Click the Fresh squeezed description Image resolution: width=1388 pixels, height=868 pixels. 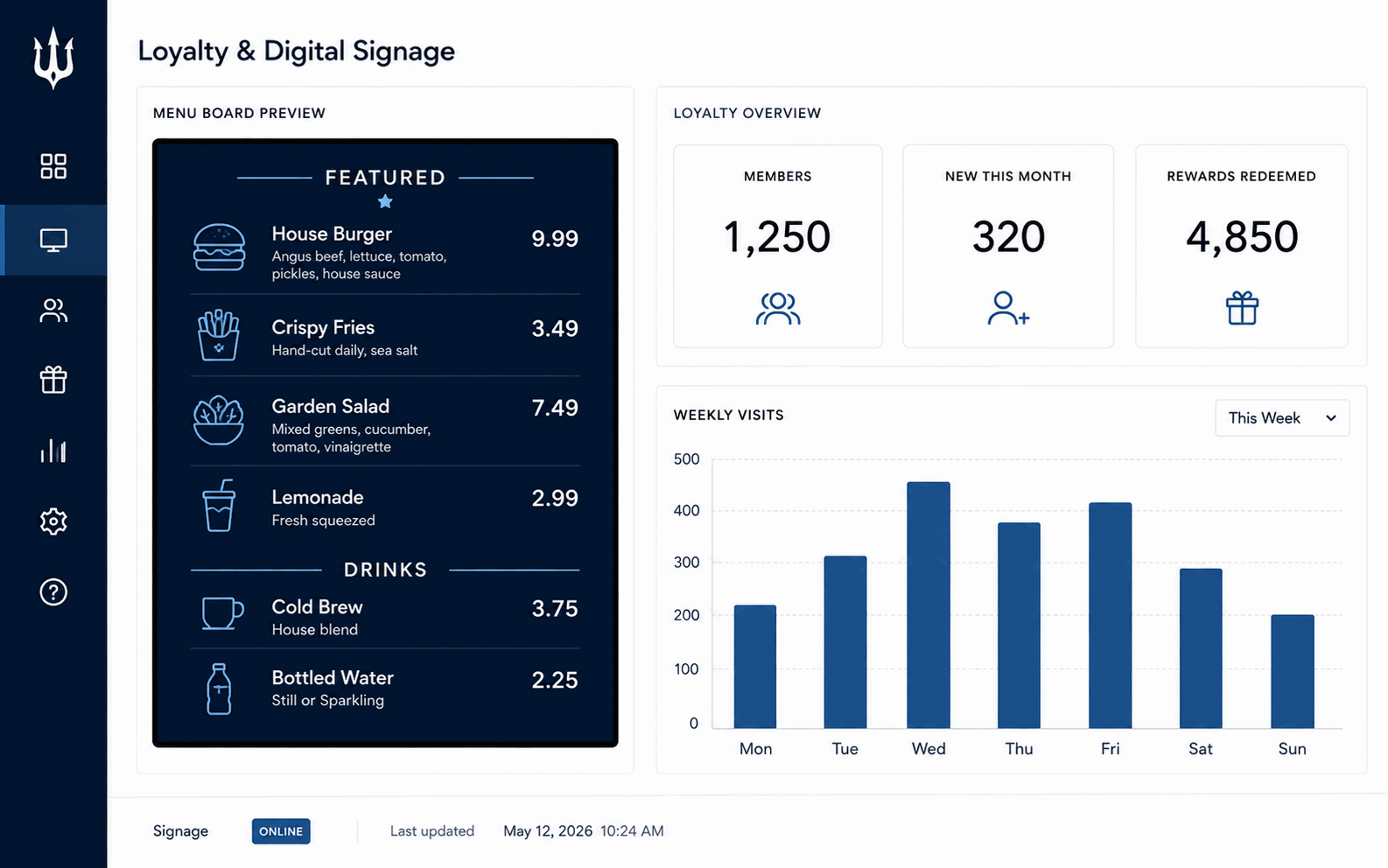click(323, 520)
